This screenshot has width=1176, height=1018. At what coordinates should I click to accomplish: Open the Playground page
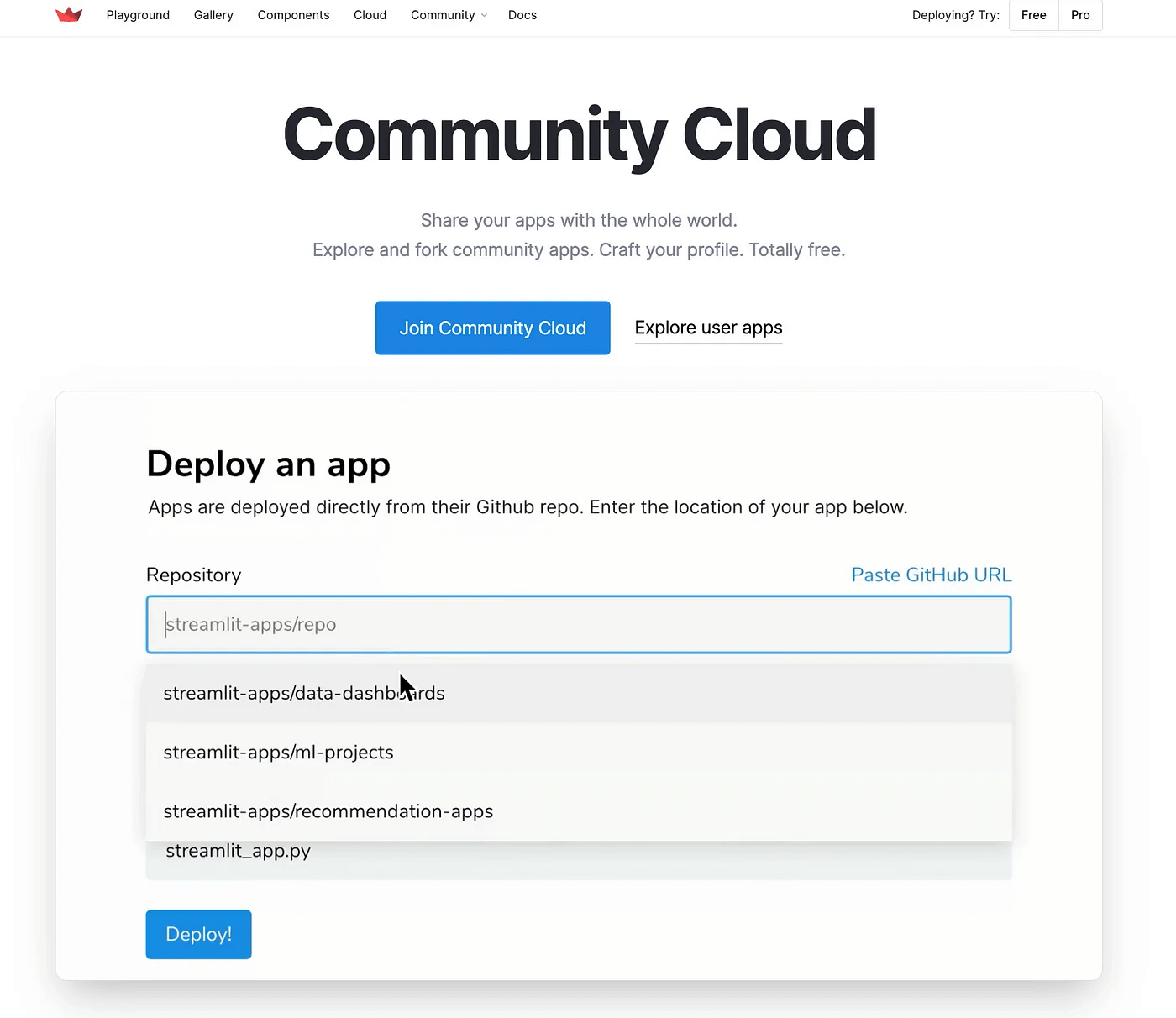(x=138, y=15)
